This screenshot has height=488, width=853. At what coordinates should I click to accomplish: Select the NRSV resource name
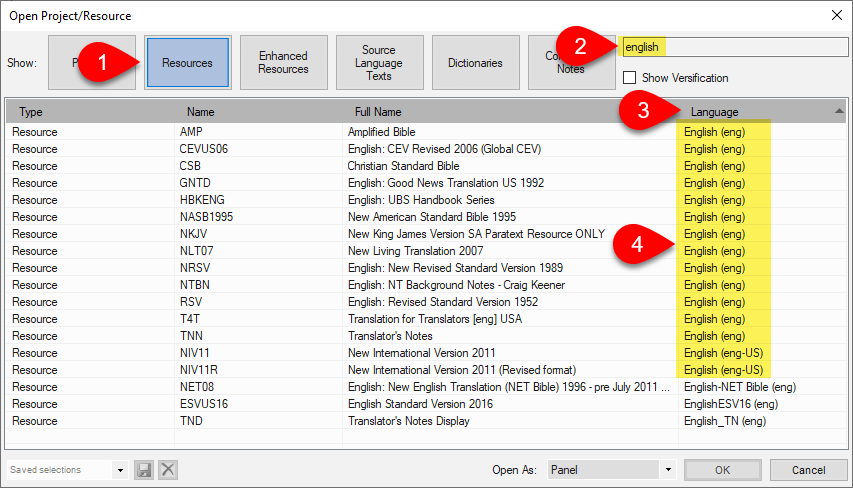click(195, 268)
